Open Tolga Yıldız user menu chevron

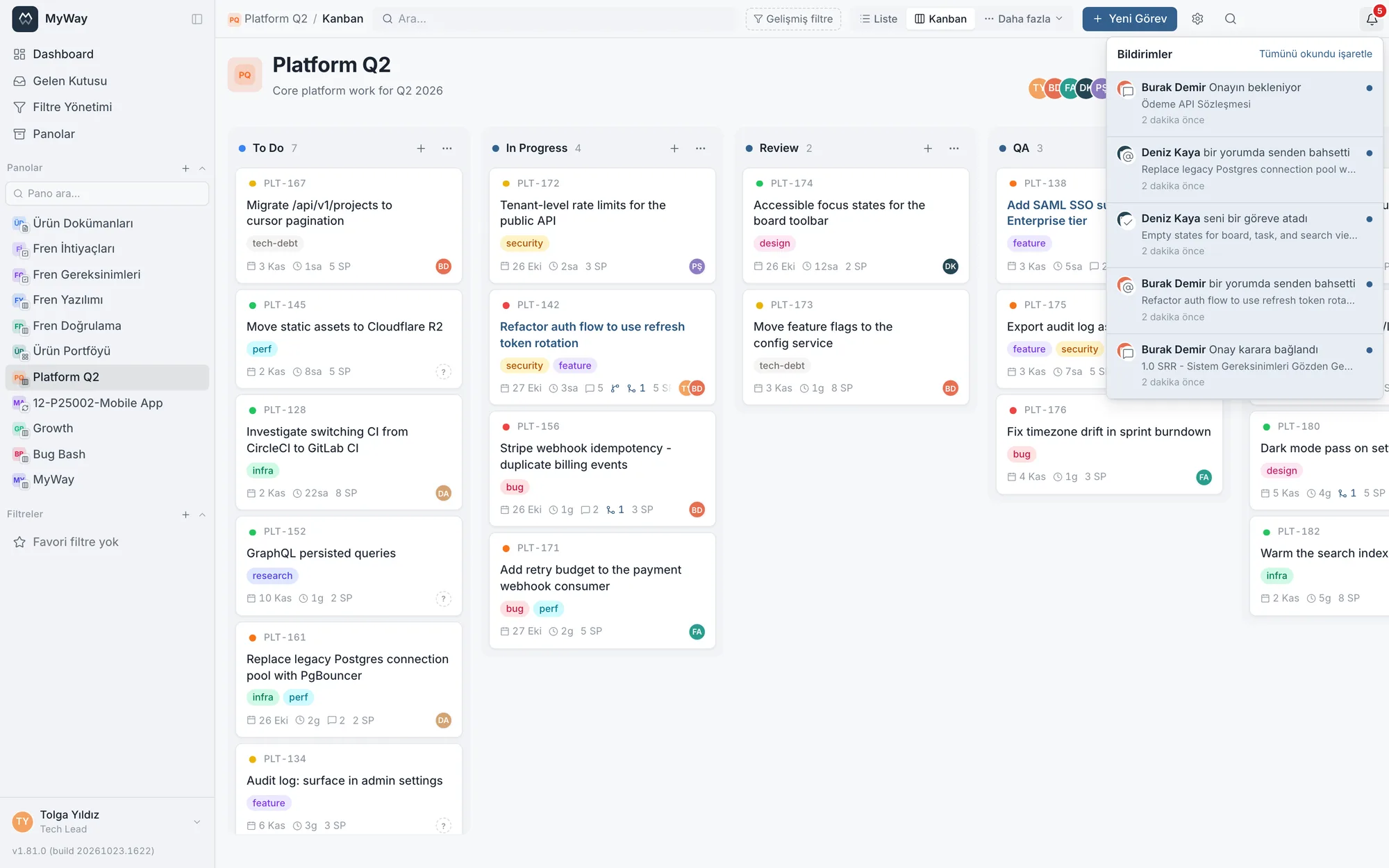click(197, 821)
